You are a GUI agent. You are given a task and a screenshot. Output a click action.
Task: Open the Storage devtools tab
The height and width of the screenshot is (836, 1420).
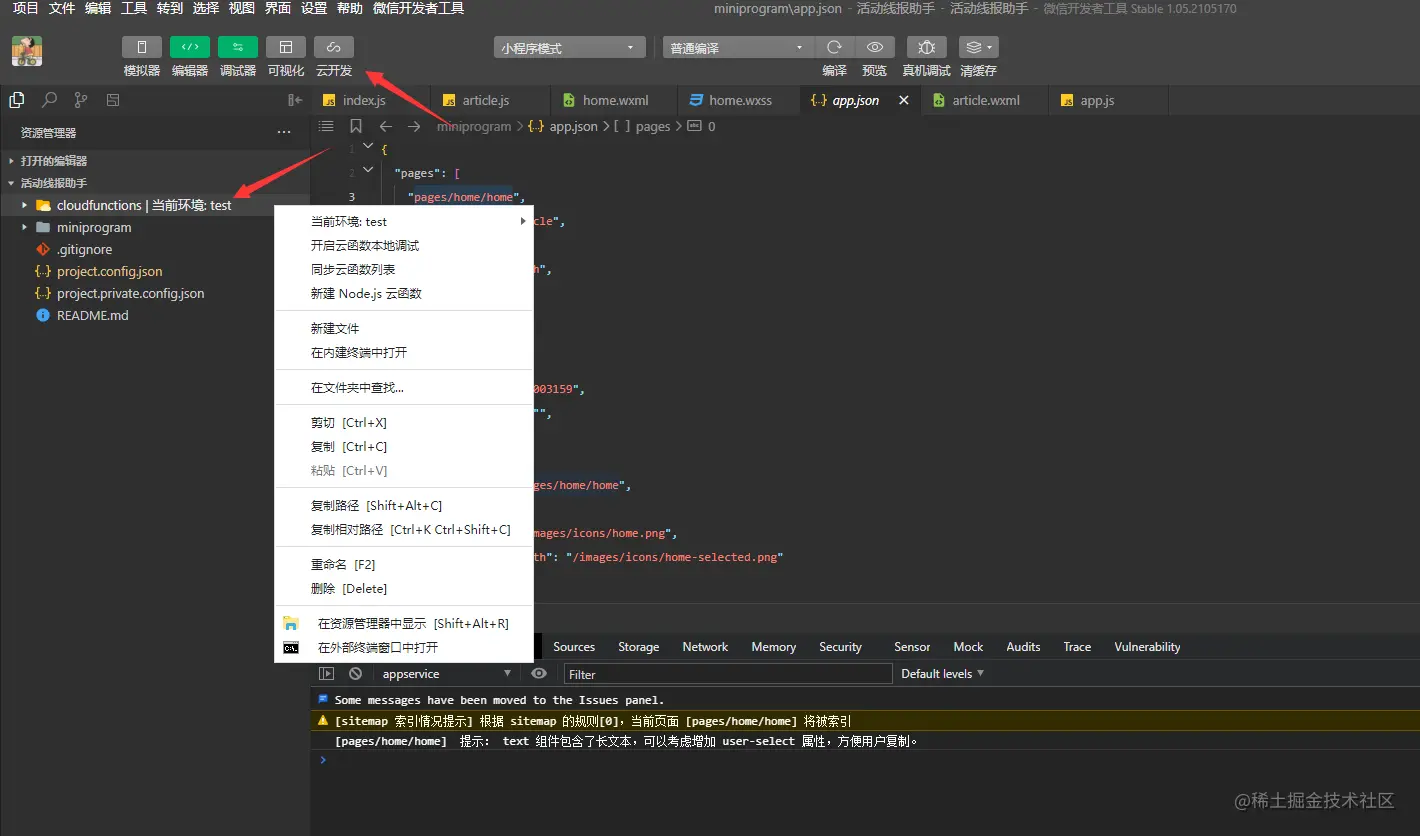coord(638,647)
